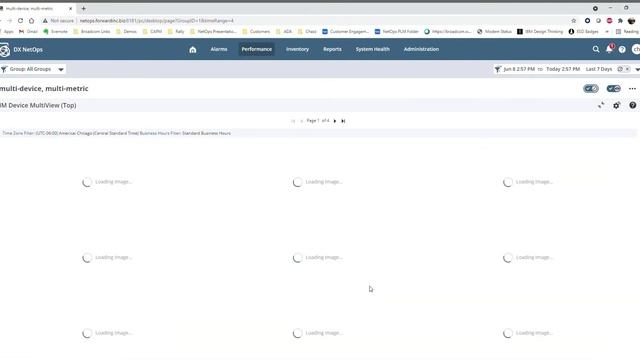Collapse the MultiView panel with arrows icon
The height and width of the screenshot is (360, 640).
point(601,105)
